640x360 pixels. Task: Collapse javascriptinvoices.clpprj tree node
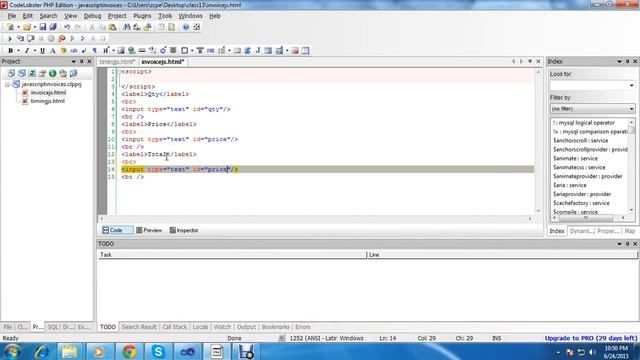7,84
